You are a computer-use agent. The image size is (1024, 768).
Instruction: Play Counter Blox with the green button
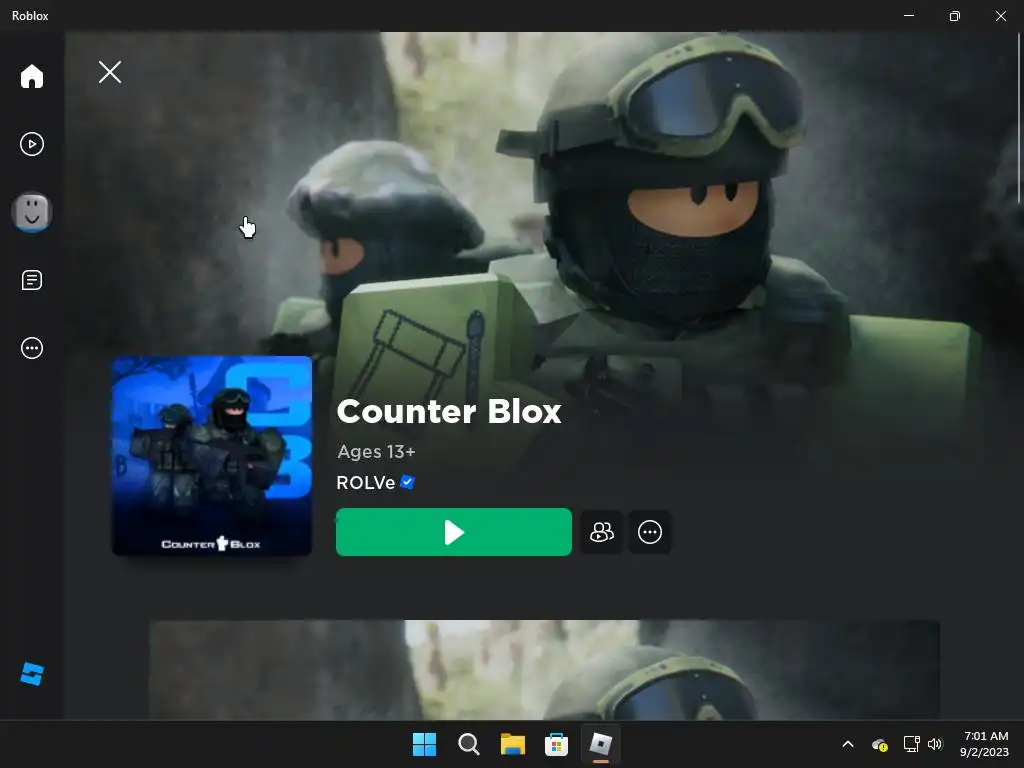(454, 532)
